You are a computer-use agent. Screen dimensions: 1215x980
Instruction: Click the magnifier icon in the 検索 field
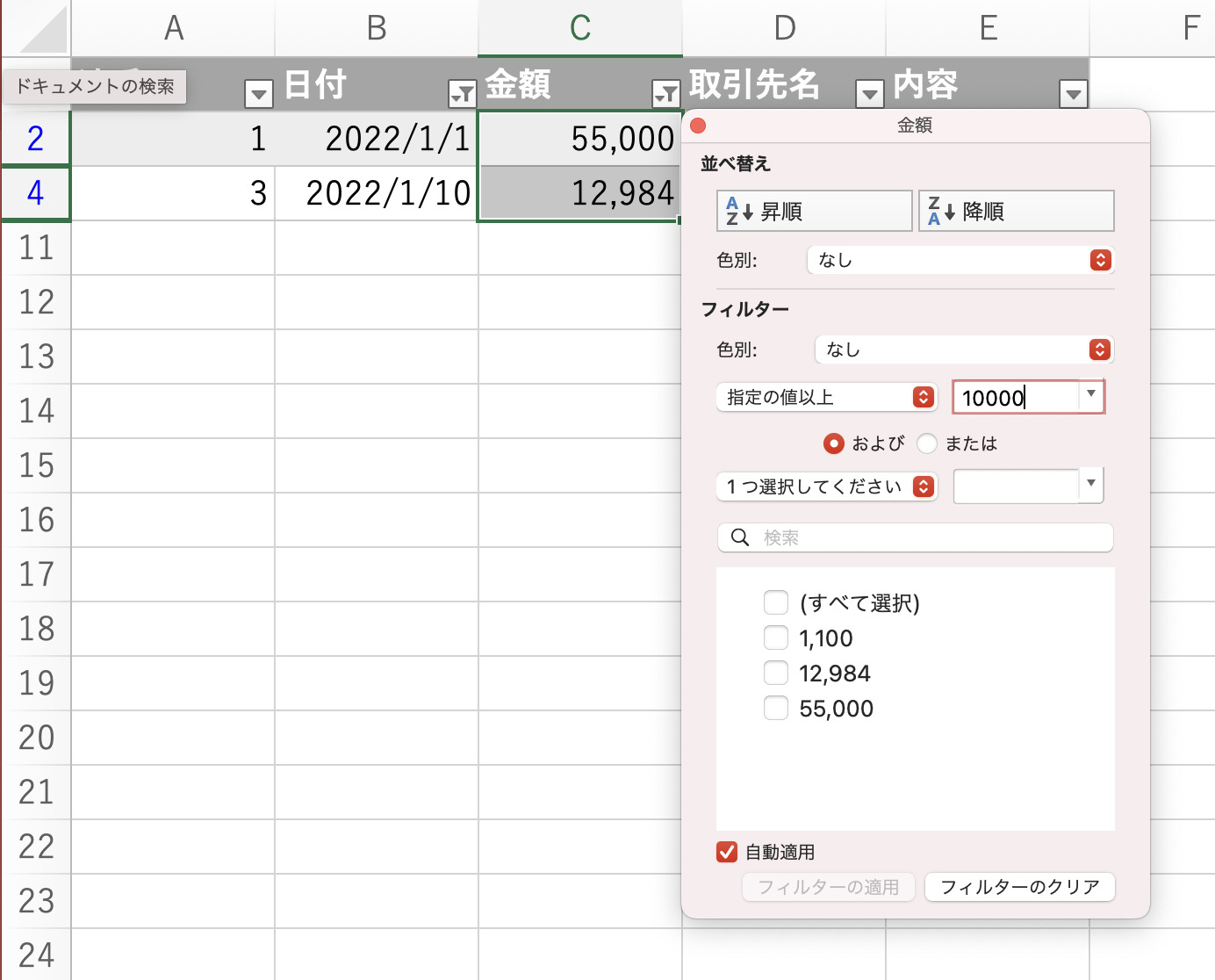click(740, 537)
